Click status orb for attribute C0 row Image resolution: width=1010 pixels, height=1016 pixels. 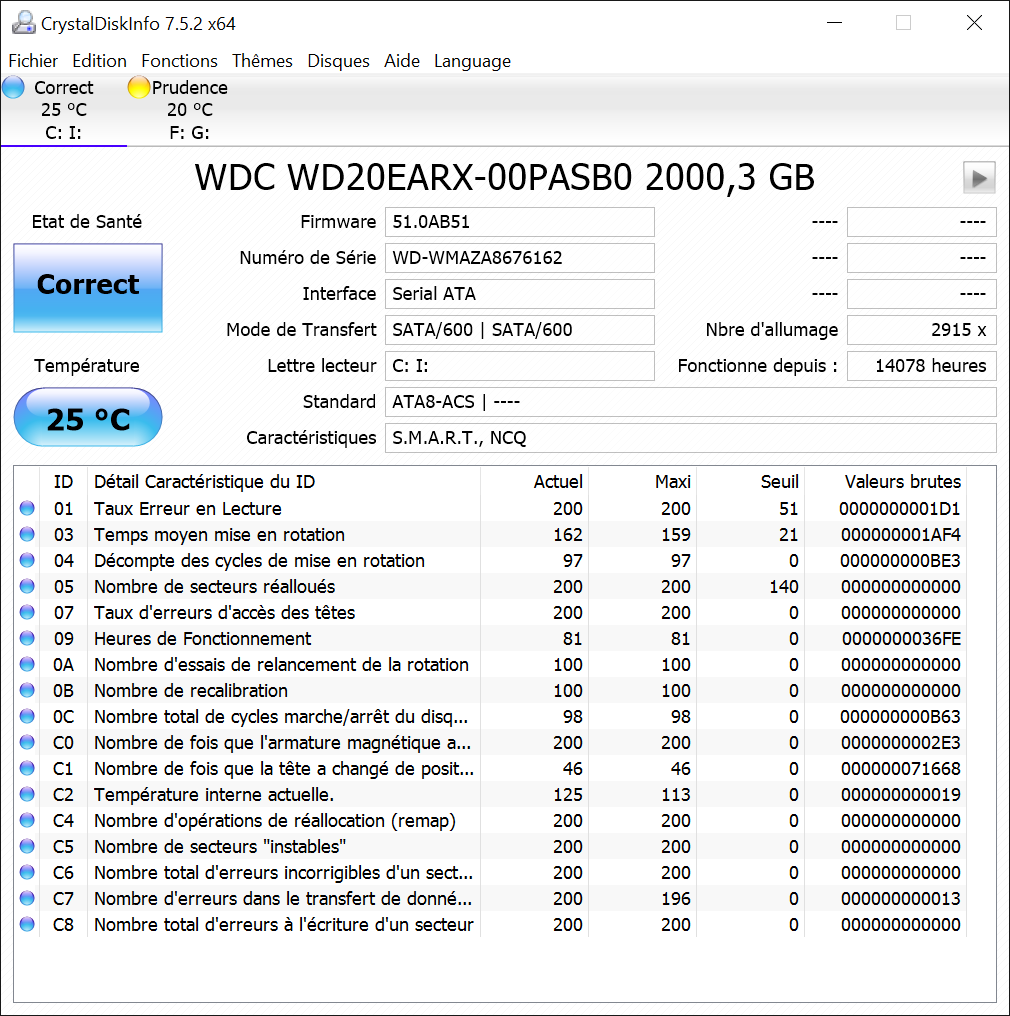(27, 742)
